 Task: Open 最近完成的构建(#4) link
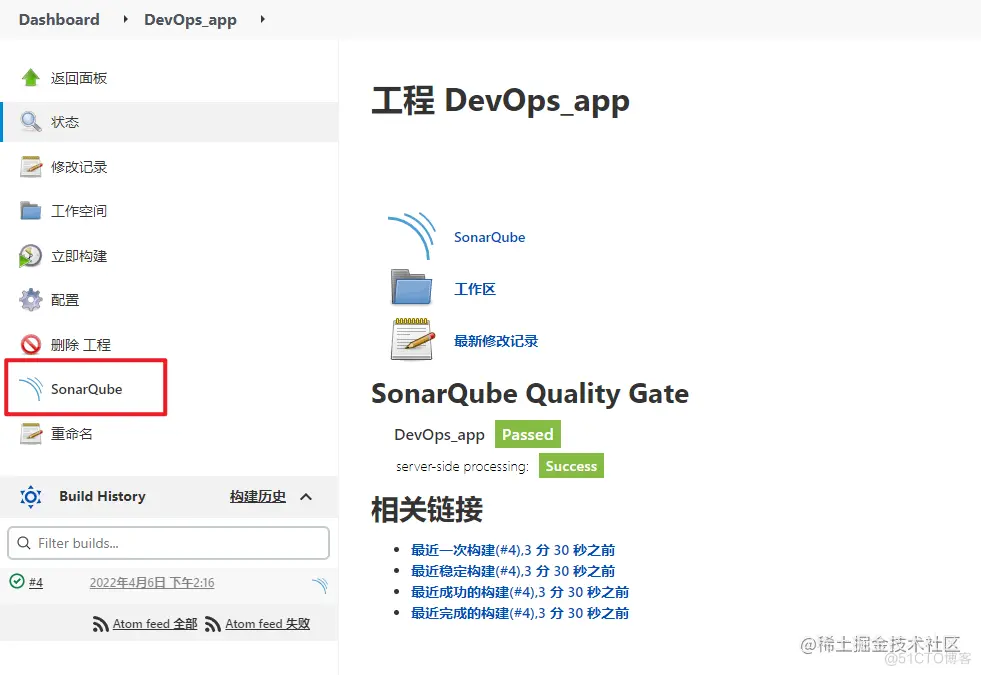point(520,613)
